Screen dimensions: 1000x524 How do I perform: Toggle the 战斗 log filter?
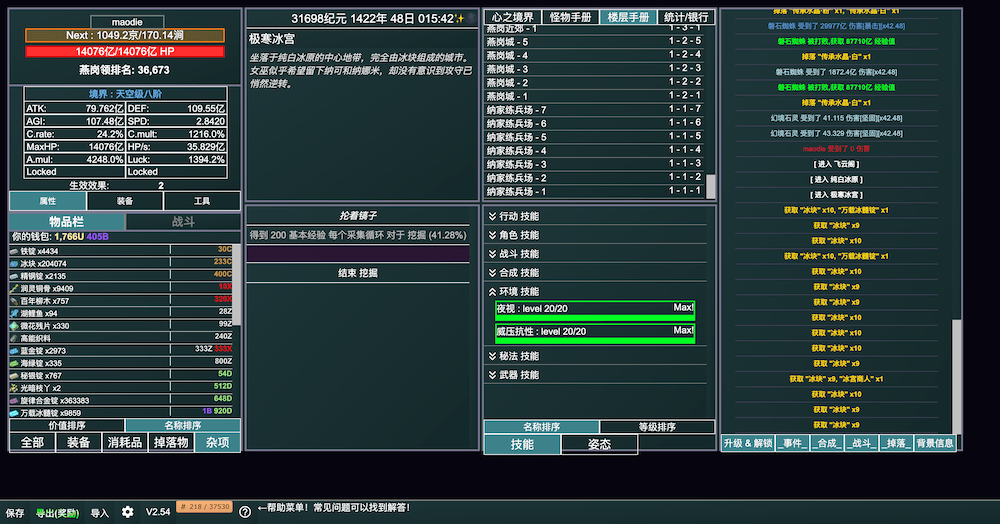click(x=862, y=443)
